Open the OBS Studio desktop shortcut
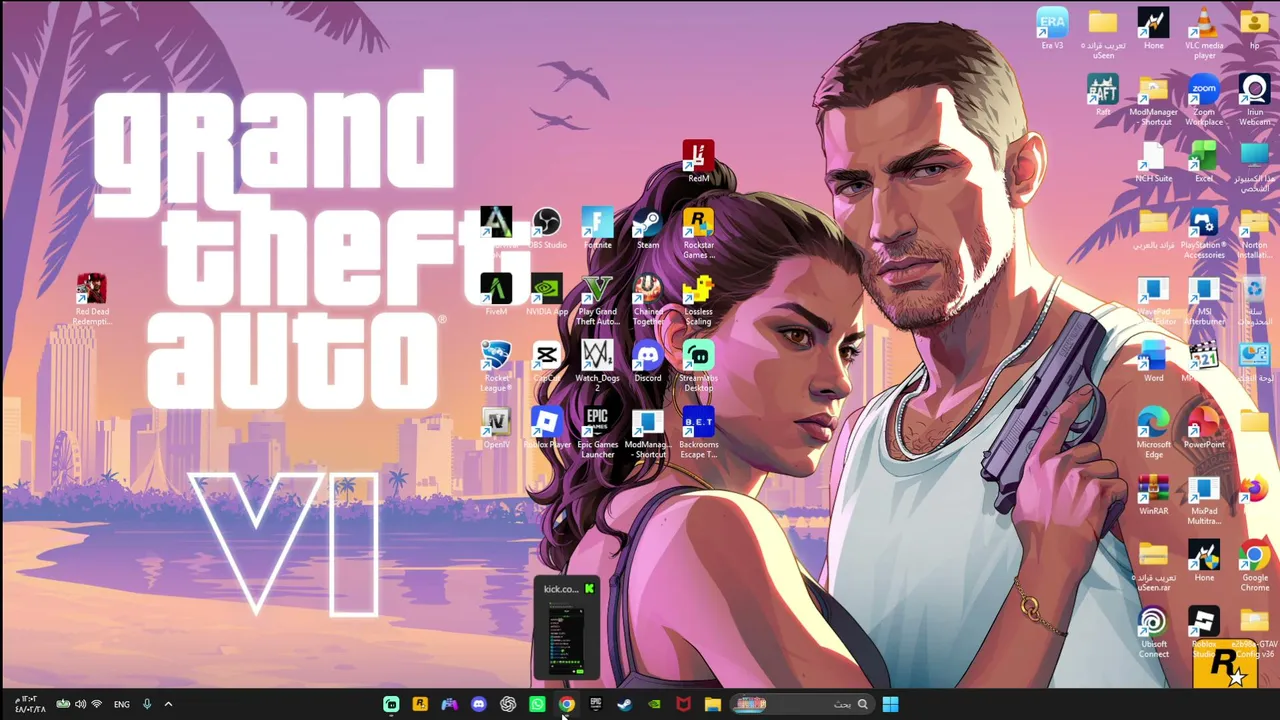 pos(547,229)
